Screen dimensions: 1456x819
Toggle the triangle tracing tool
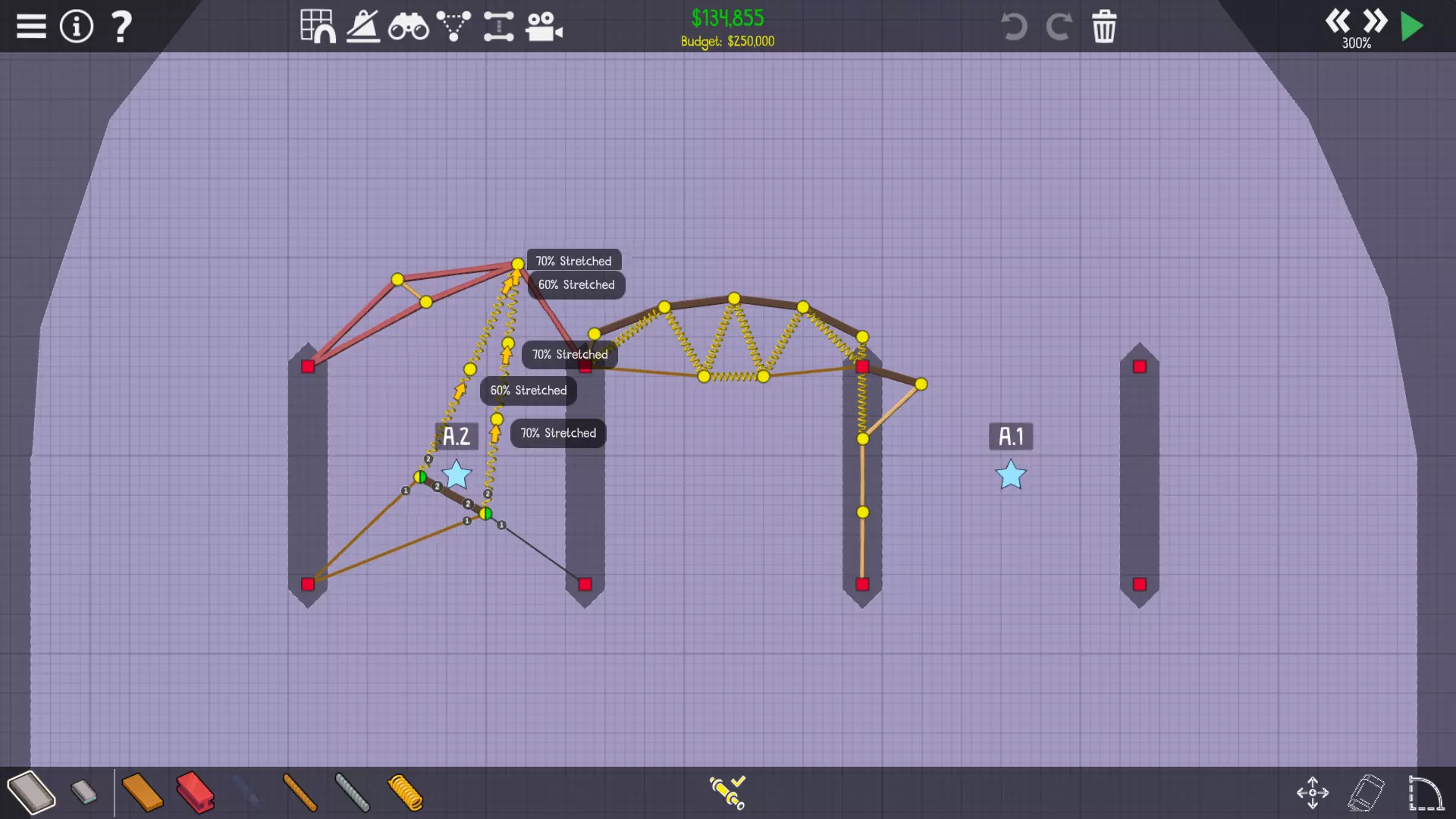click(x=453, y=27)
